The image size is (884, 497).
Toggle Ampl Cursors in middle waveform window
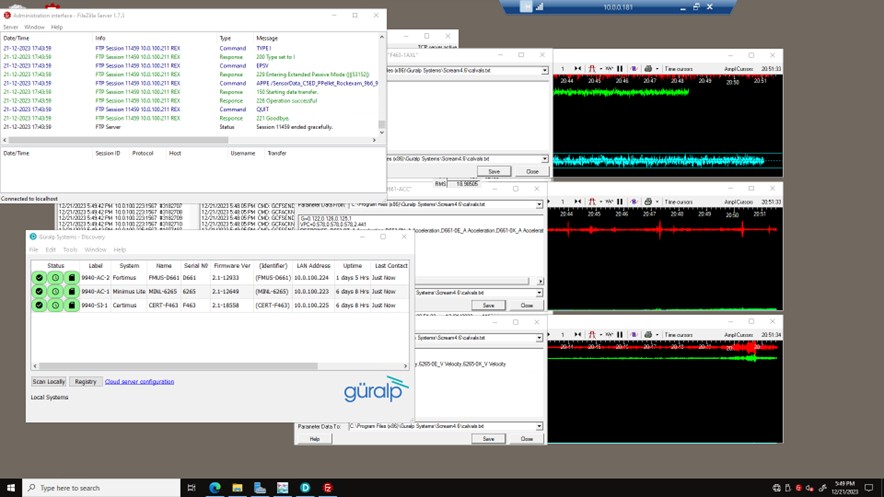coord(738,202)
